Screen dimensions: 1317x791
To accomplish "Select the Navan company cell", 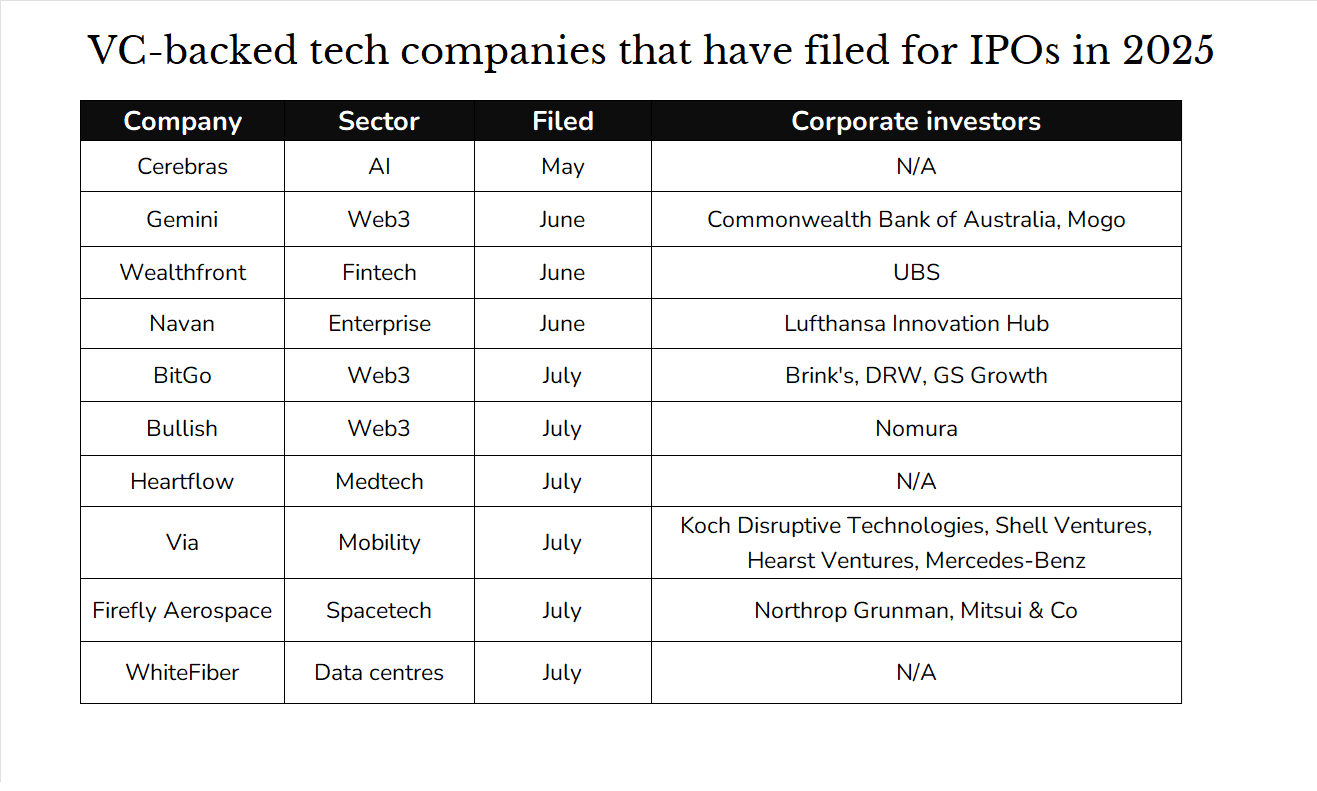I will point(182,324).
